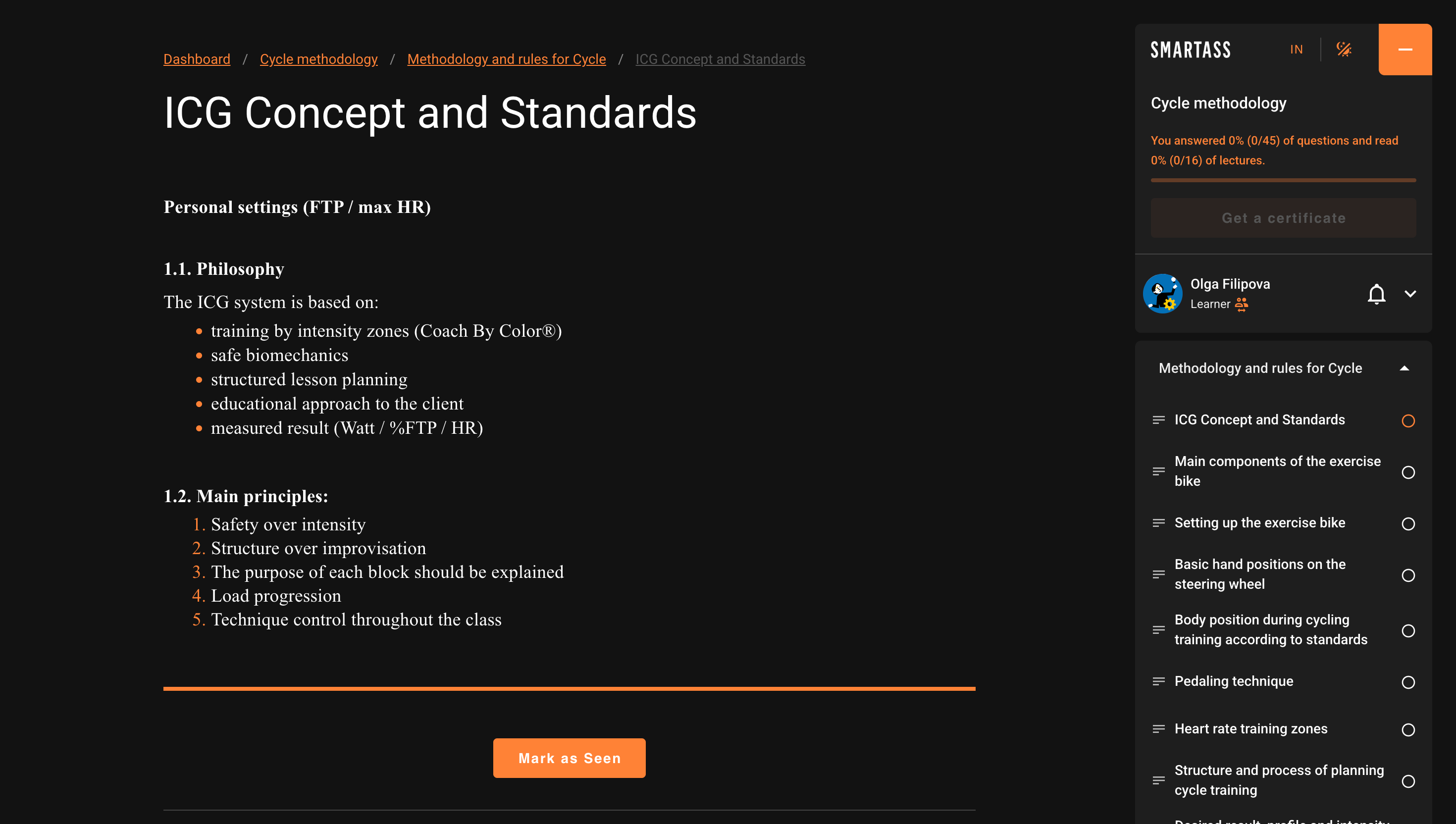Collapse sidebar with the orange minus button
The width and height of the screenshot is (1456, 824).
click(1405, 49)
